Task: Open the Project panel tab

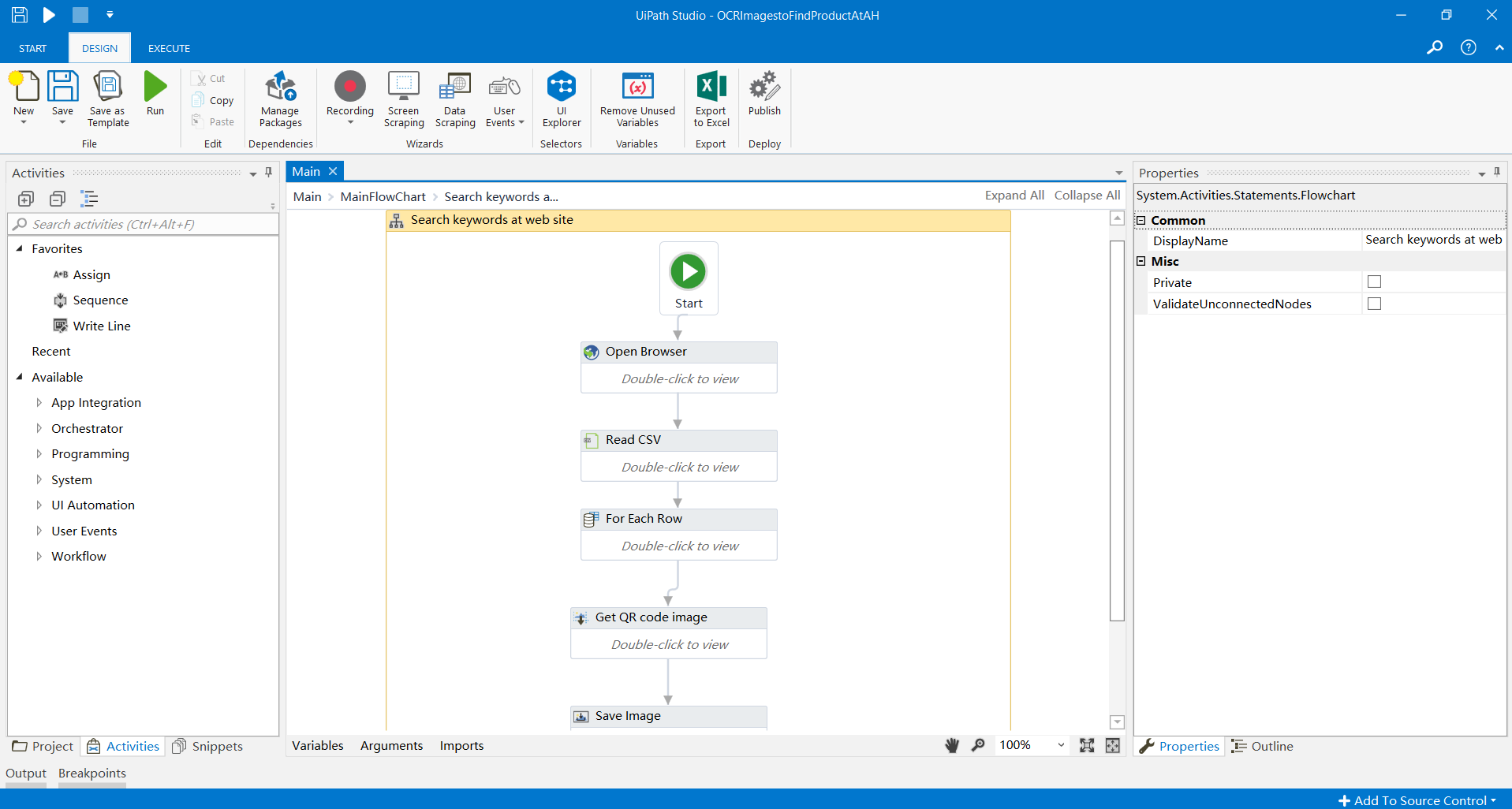Action: click(43, 746)
